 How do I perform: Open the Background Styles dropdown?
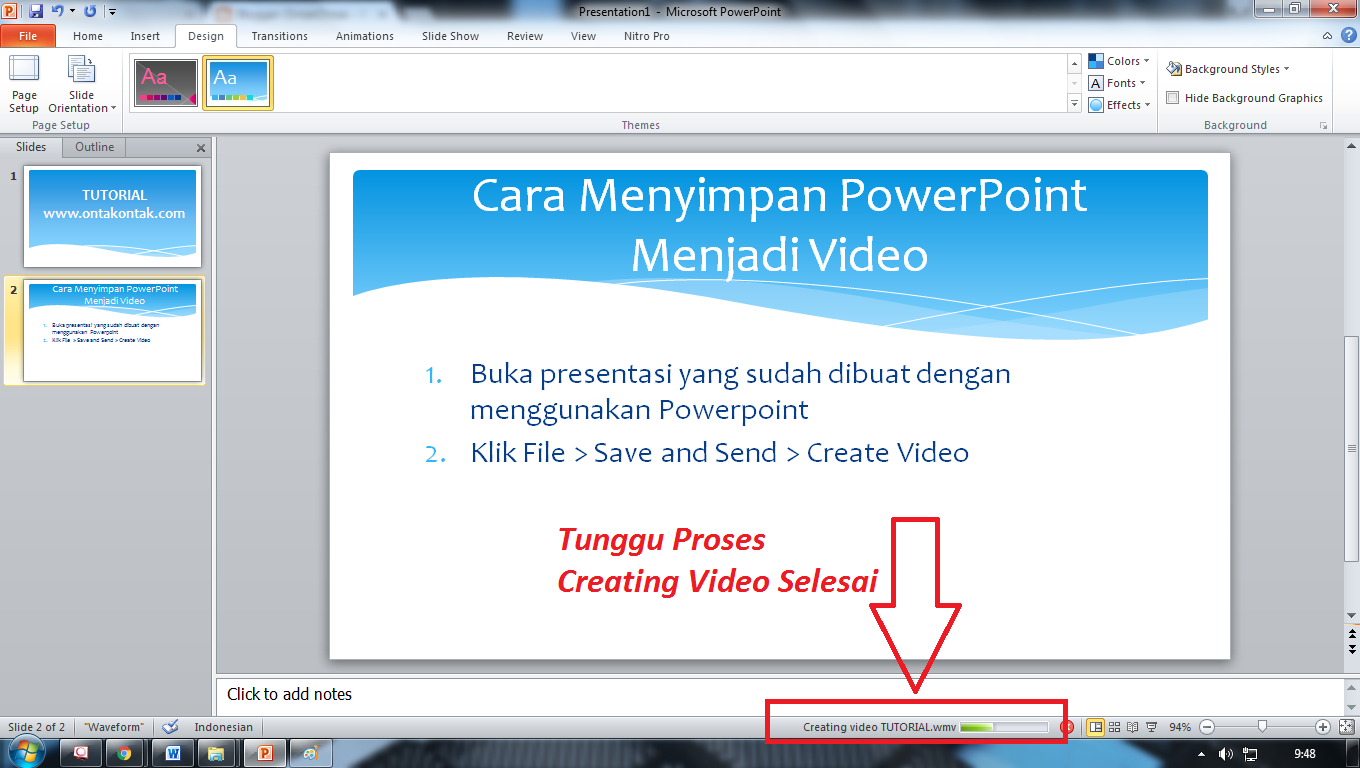pos(1228,69)
